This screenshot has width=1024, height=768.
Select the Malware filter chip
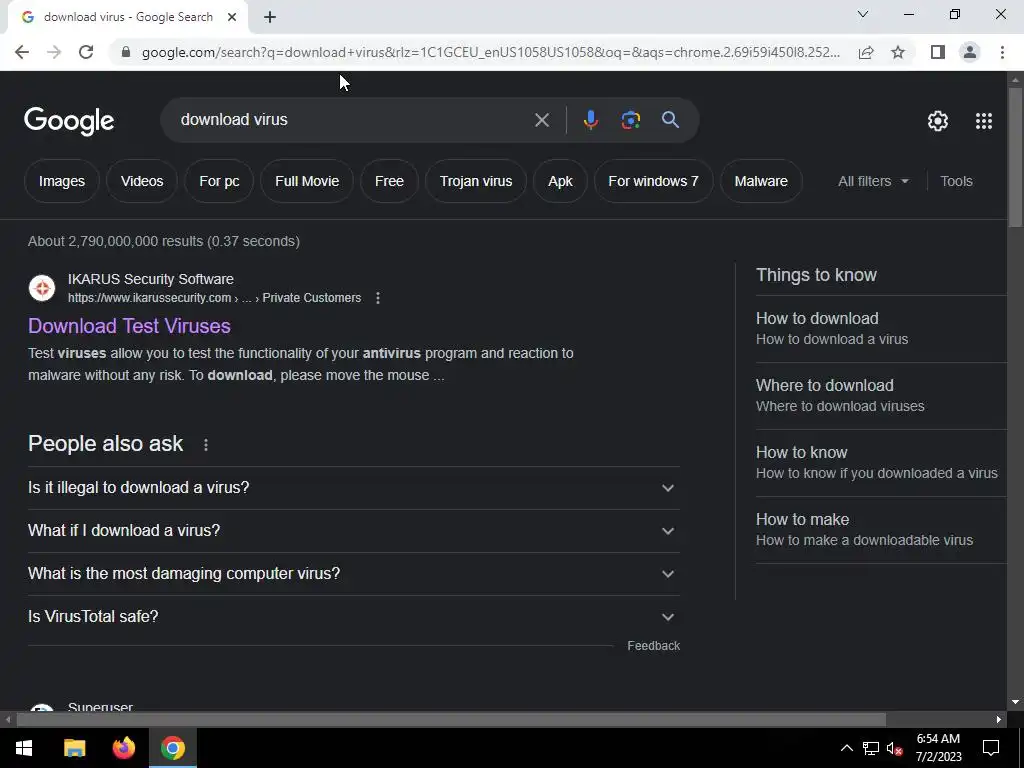(x=761, y=182)
